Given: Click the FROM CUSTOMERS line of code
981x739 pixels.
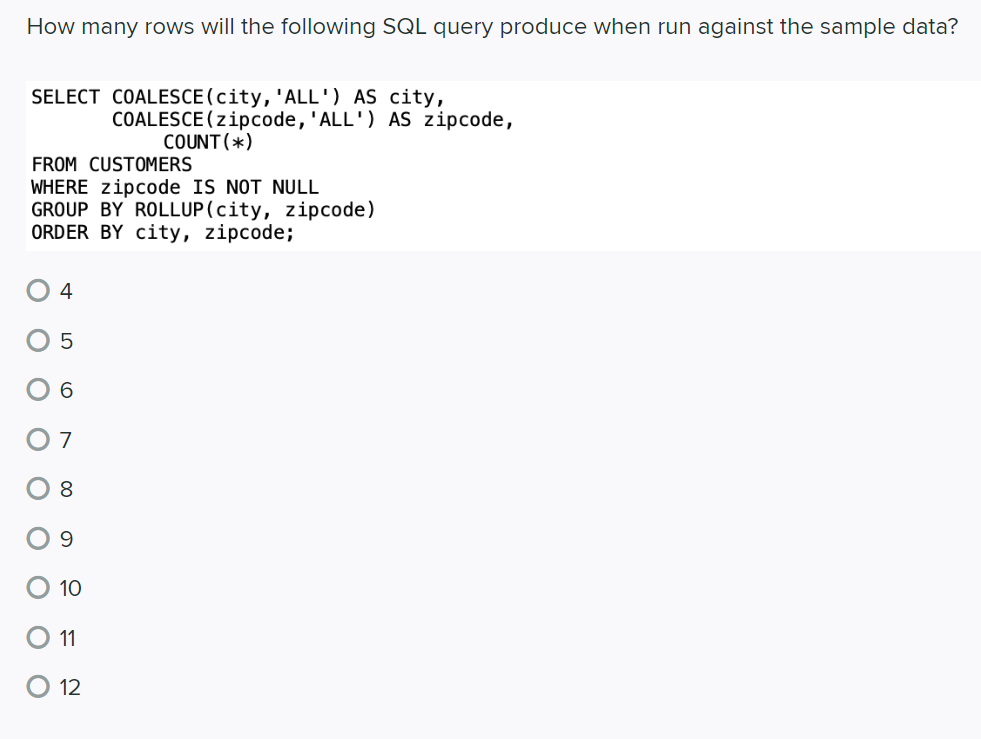Looking at the screenshot, I should (x=111, y=164).
